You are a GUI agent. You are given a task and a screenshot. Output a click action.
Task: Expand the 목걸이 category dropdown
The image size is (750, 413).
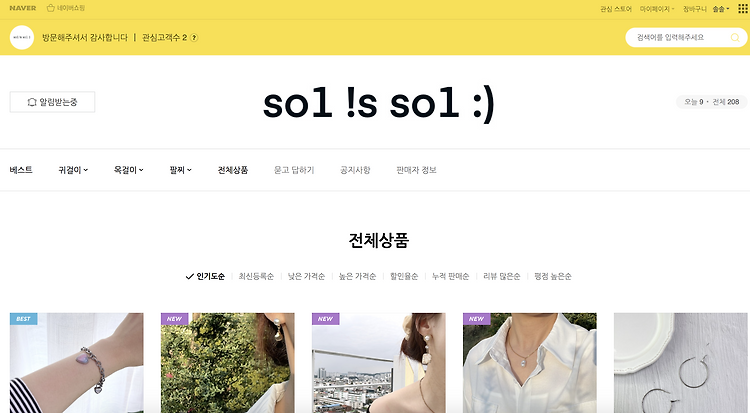click(x=129, y=170)
